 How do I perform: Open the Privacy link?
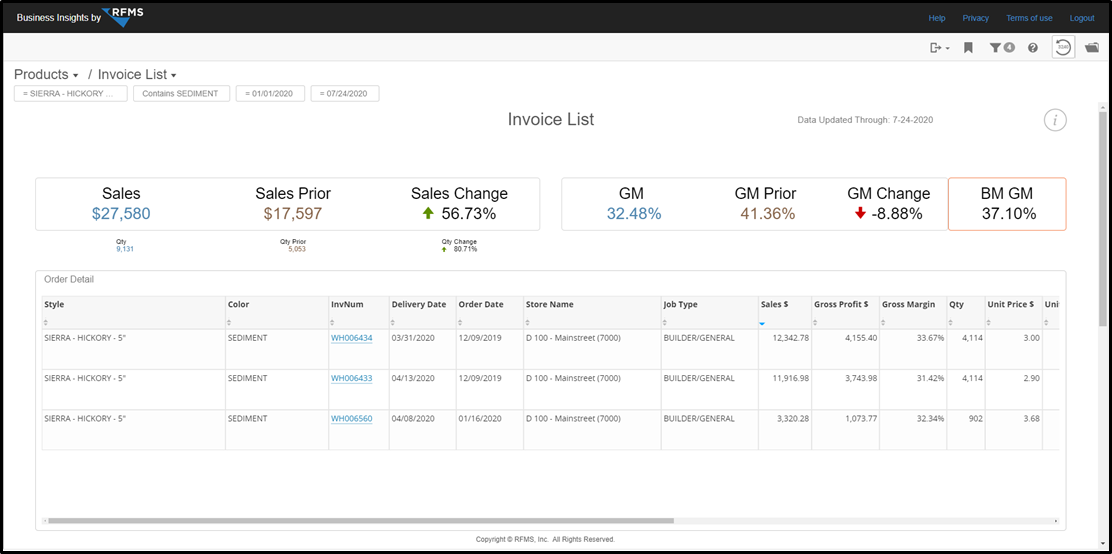975,18
